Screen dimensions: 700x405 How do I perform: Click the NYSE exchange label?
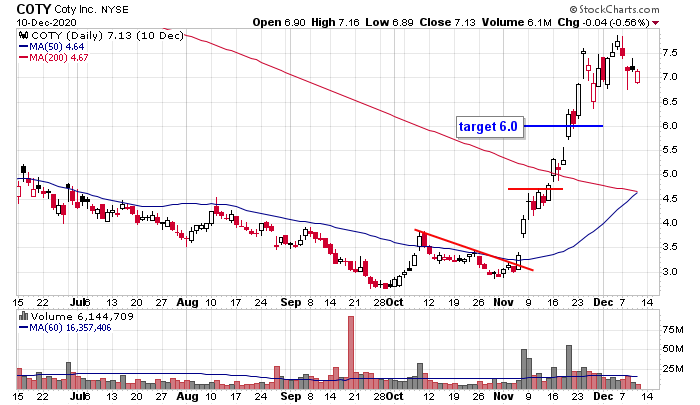tap(115, 9)
